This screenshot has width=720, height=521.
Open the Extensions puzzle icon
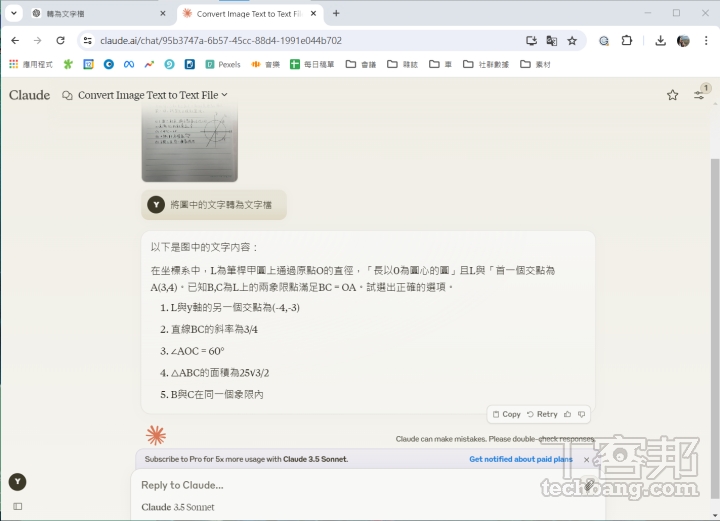(x=627, y=40)
